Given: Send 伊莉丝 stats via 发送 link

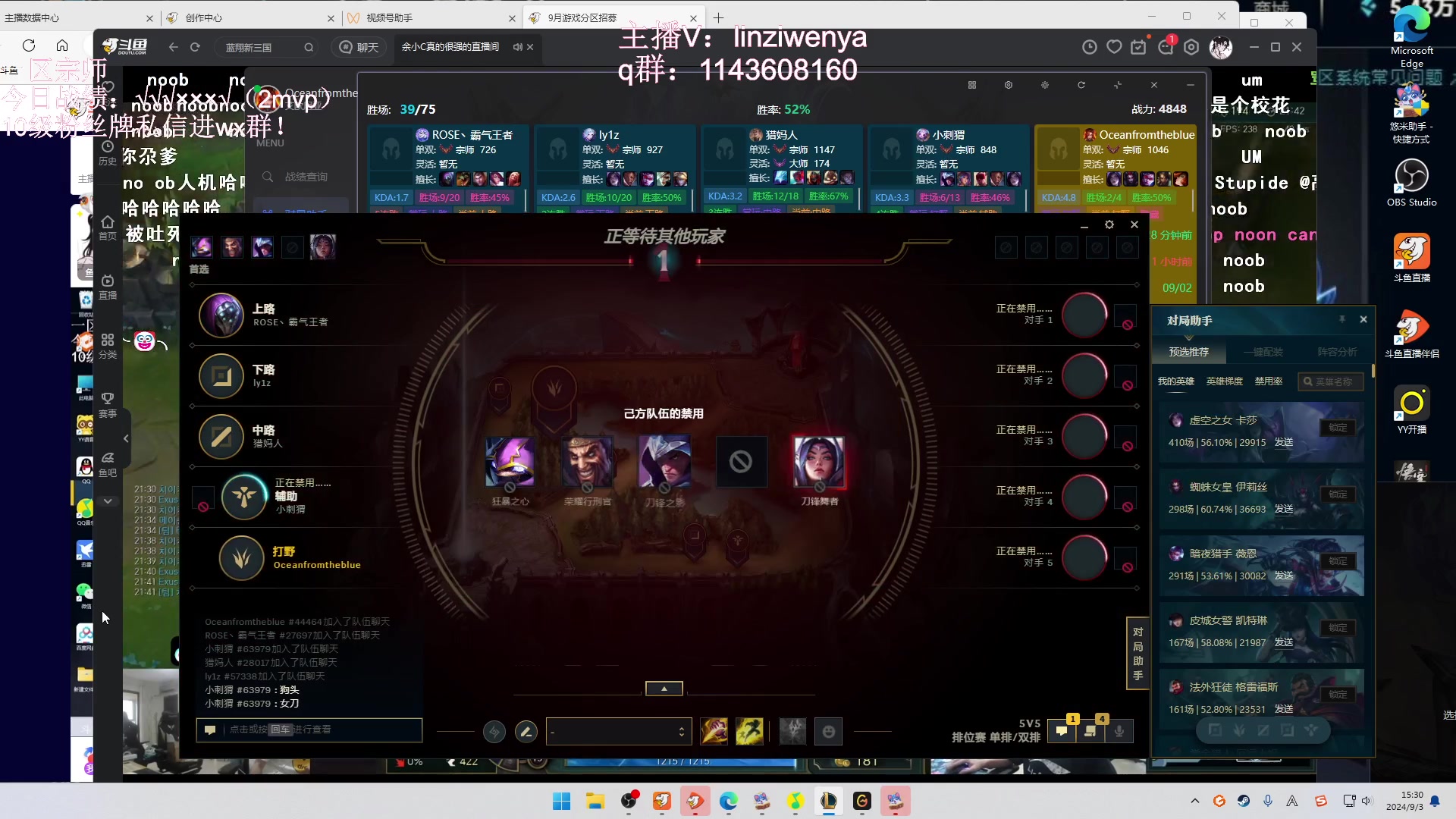Looking at the screenshot, I should click(x=1284, y=509).
